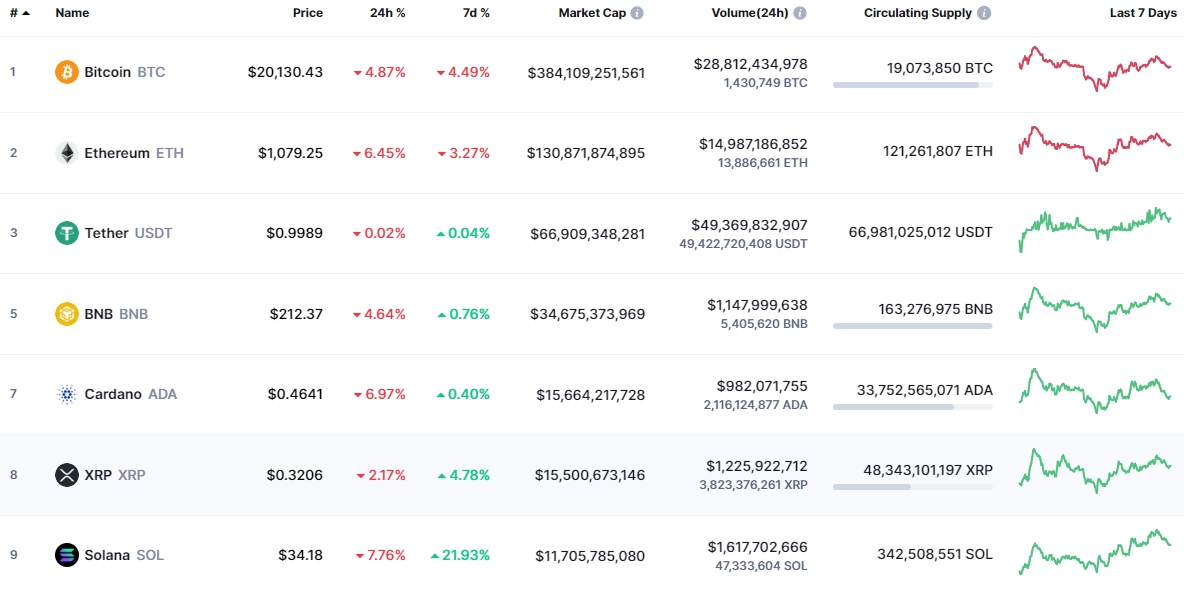Click Solana's 21.93% seven-day change
1184x590 pixels.
(460, 555)
